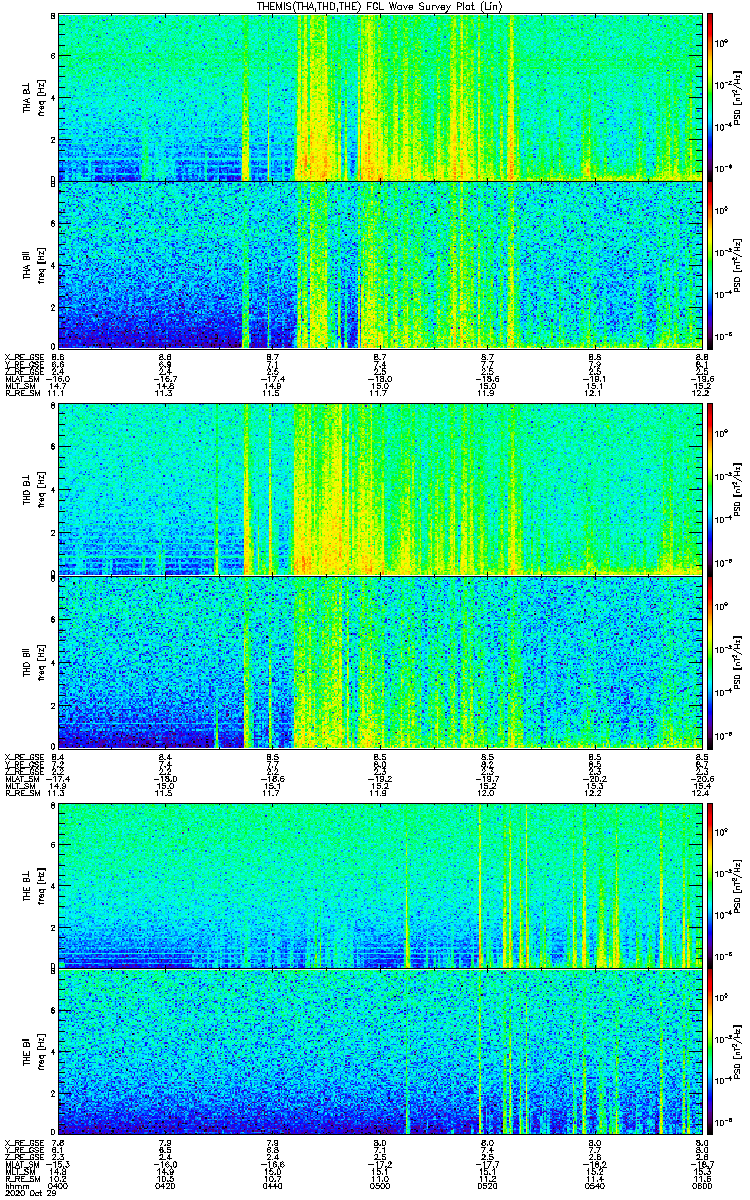The height and width of the screenshot is (1200, 750).
Task: Click the THE B-parallel spectrogram panel
Action: click(x=378, y=1050)
